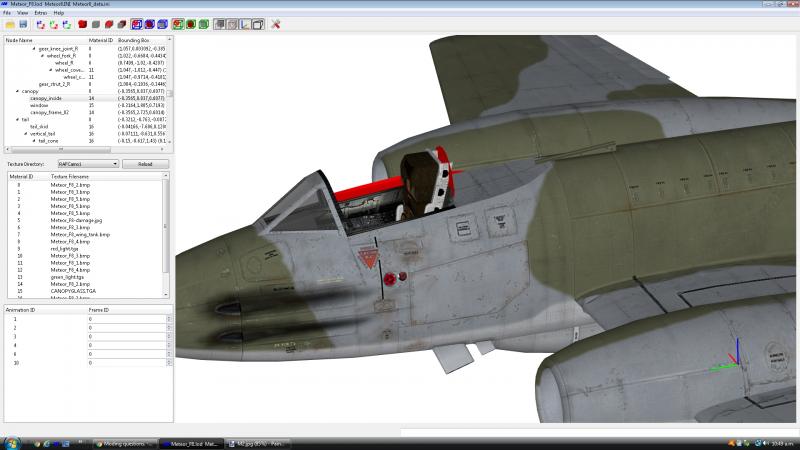Open the View menu
Viewport: 800px width, 450px height.
[23, 13]
